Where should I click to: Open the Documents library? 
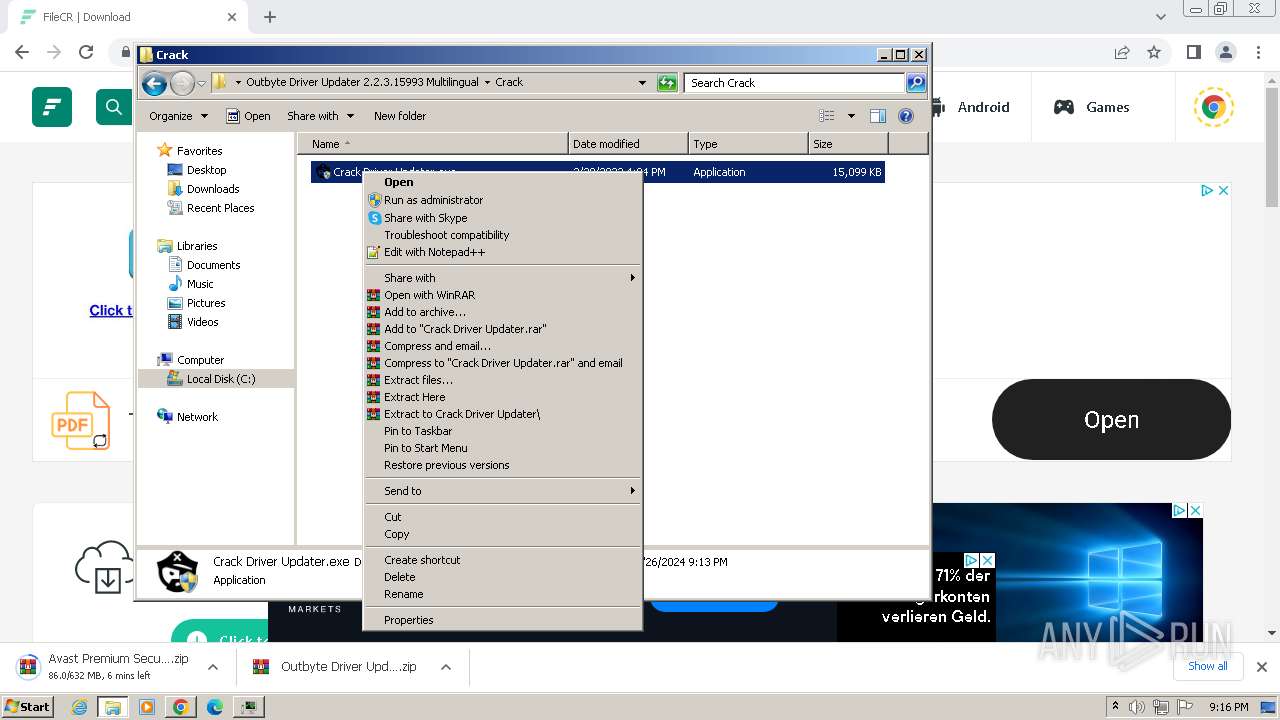tap(213, 265)
